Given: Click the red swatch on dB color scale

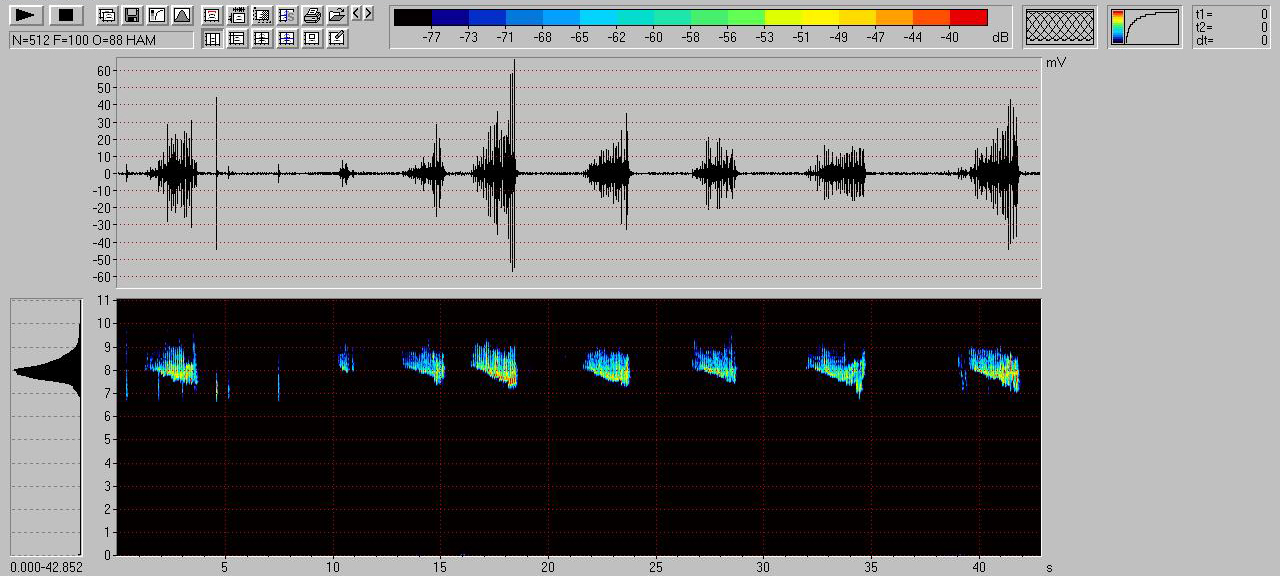Looking at the screenshot, I should pyautogui.click(x=968, y=17).
